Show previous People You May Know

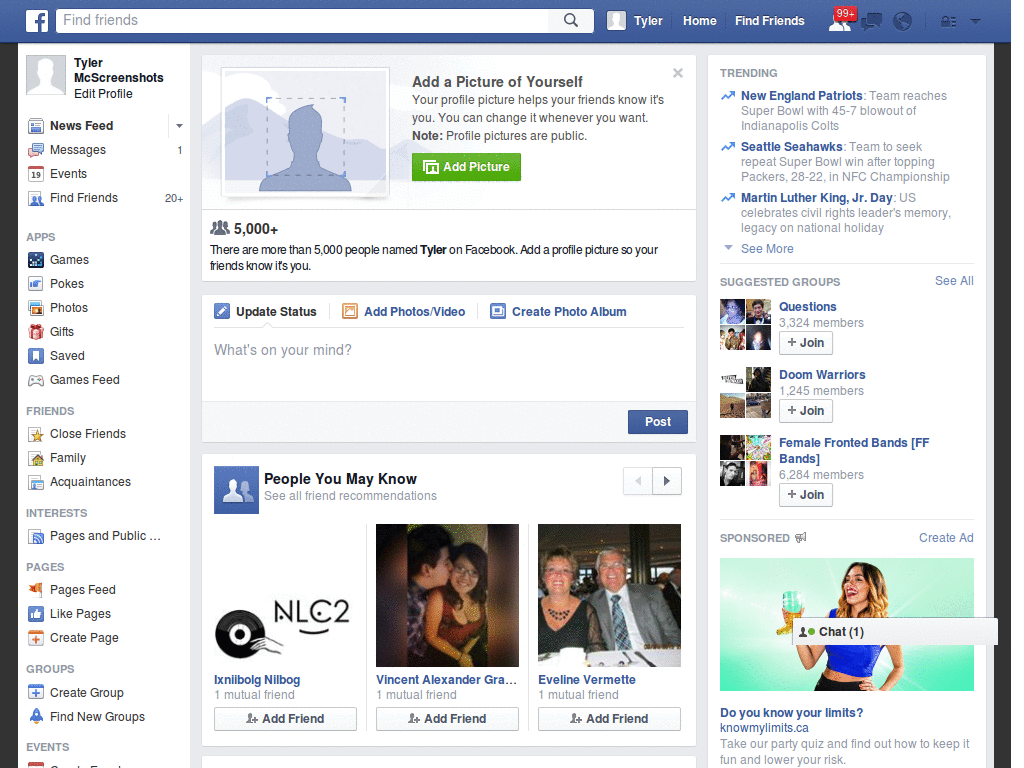pyautogui.click(x=638, y=481)
